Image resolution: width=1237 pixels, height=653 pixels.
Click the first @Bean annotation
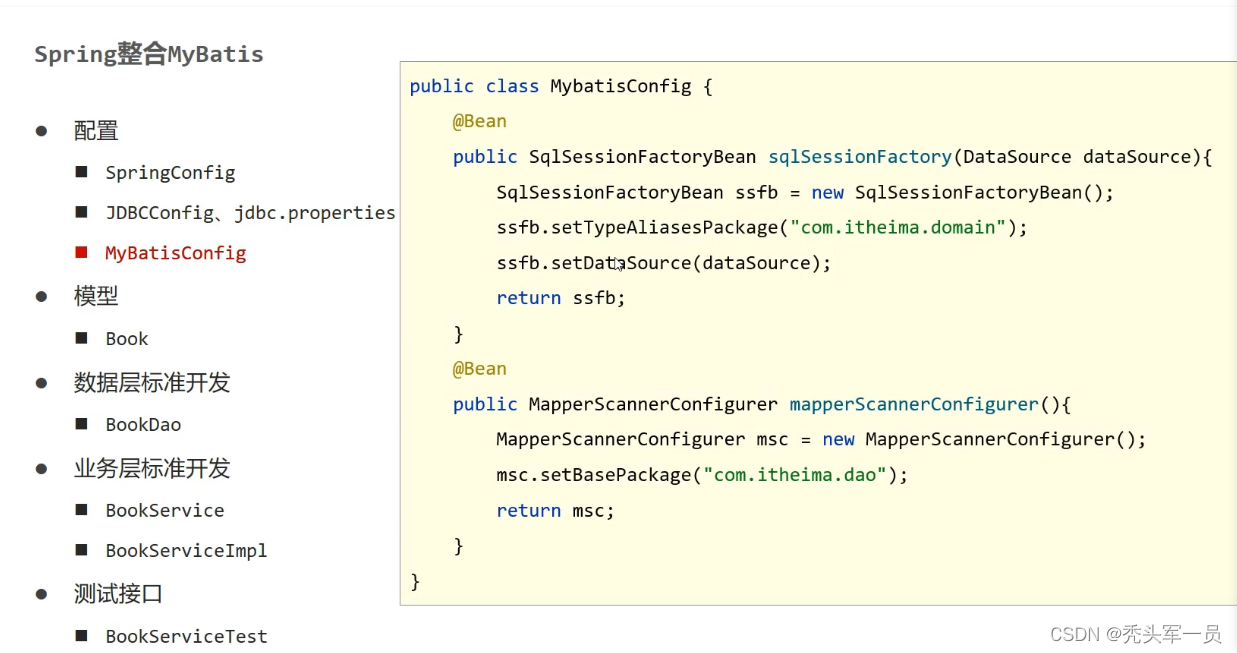pos(480,121)
